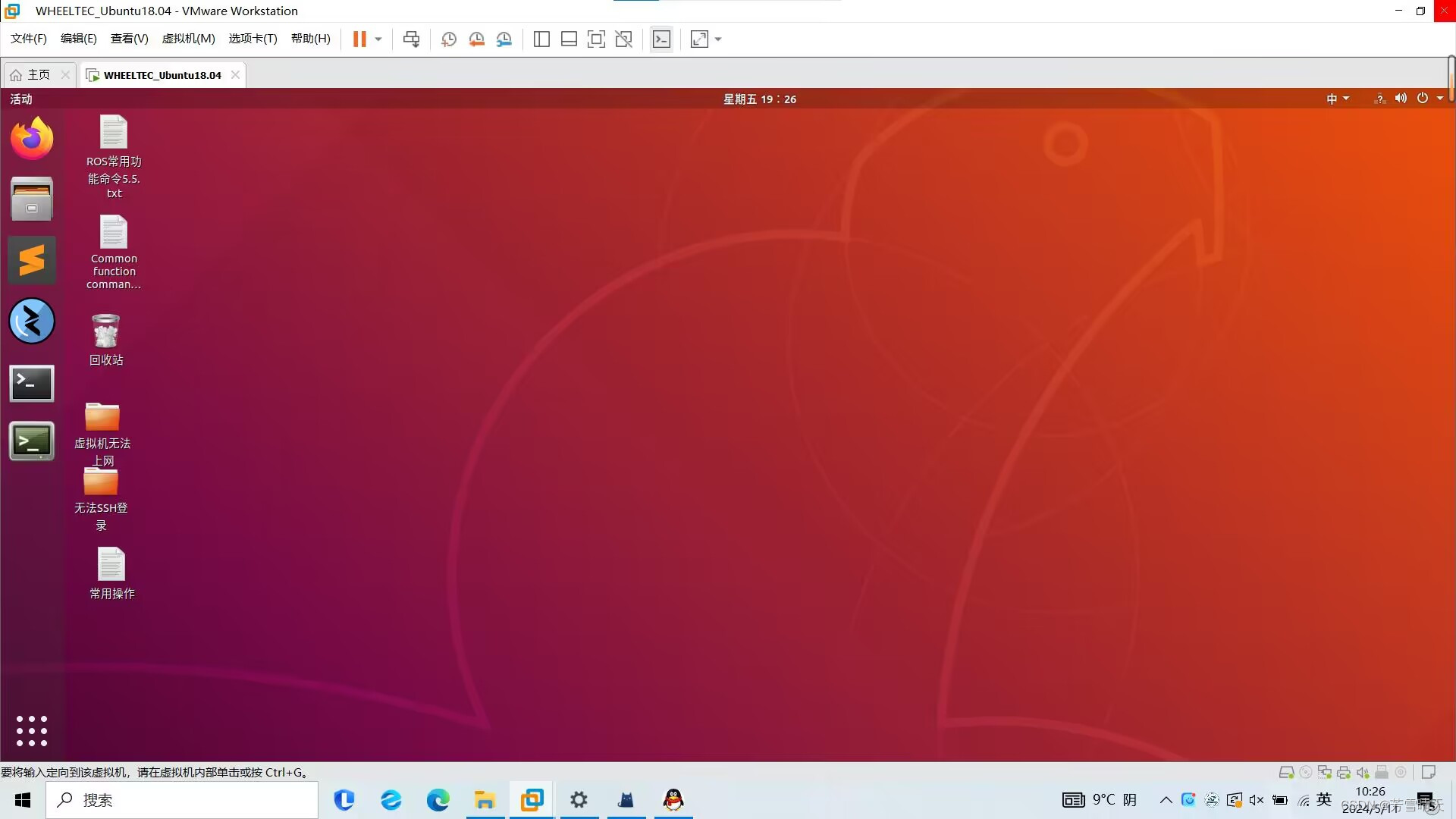Viewport: 1456px width, 819px height.
Task: Open the Terminal icon in dock
Action: pos(32,383)
